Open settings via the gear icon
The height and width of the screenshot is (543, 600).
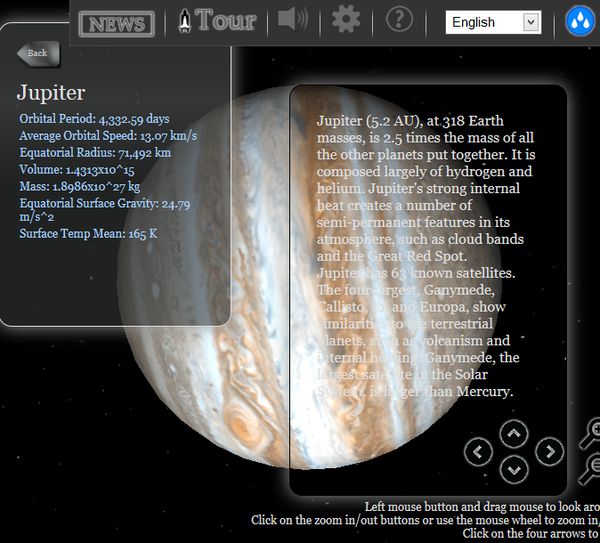coord(346,19)
